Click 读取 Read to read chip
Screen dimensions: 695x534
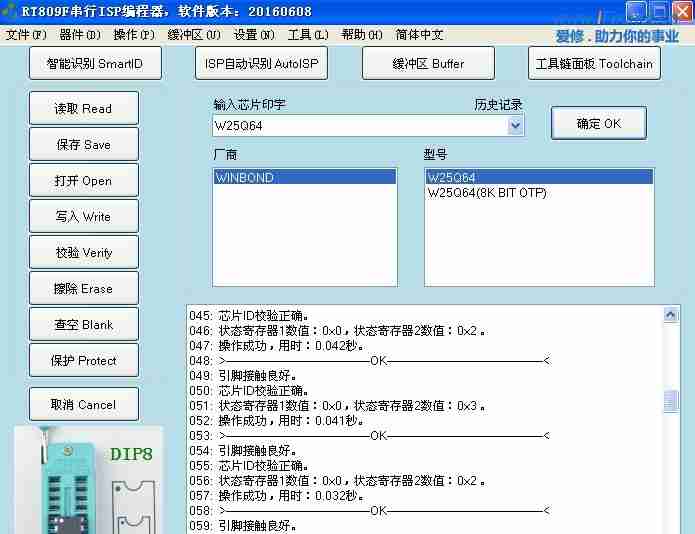coord(84,109)
